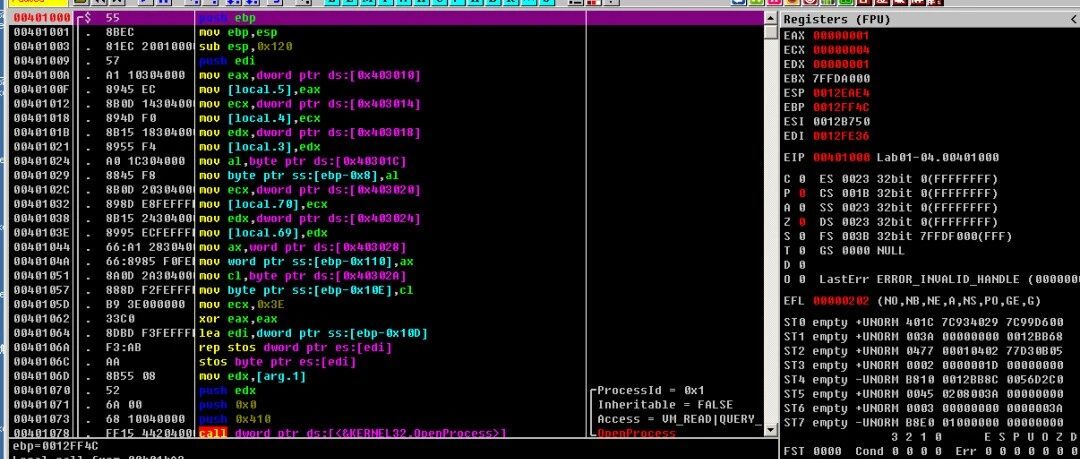The width and height of the screenshot is (1080, 459).
Task: Select 'mov byte ptr ss:[ebp-0x10E],cl' line
Action: [306, 290]
